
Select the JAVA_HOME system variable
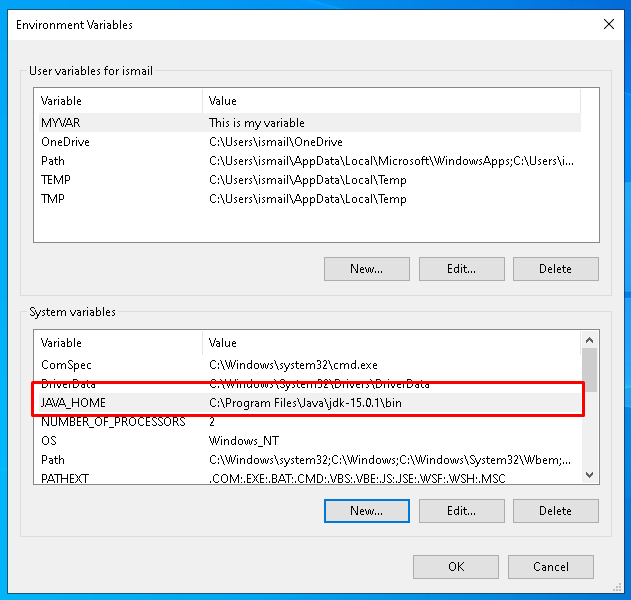tap(309, 403)
